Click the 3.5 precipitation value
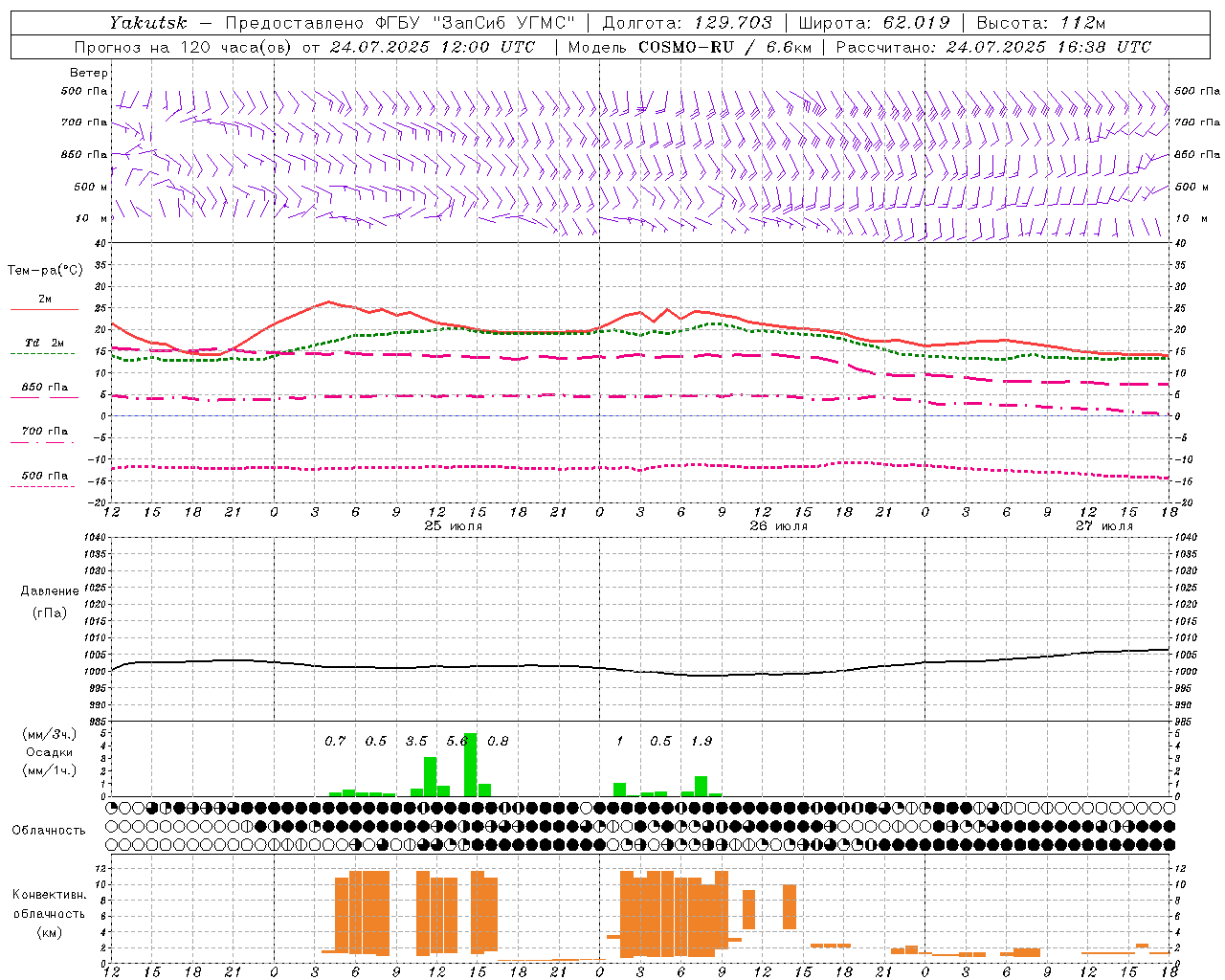 click(x=416, y=741)
